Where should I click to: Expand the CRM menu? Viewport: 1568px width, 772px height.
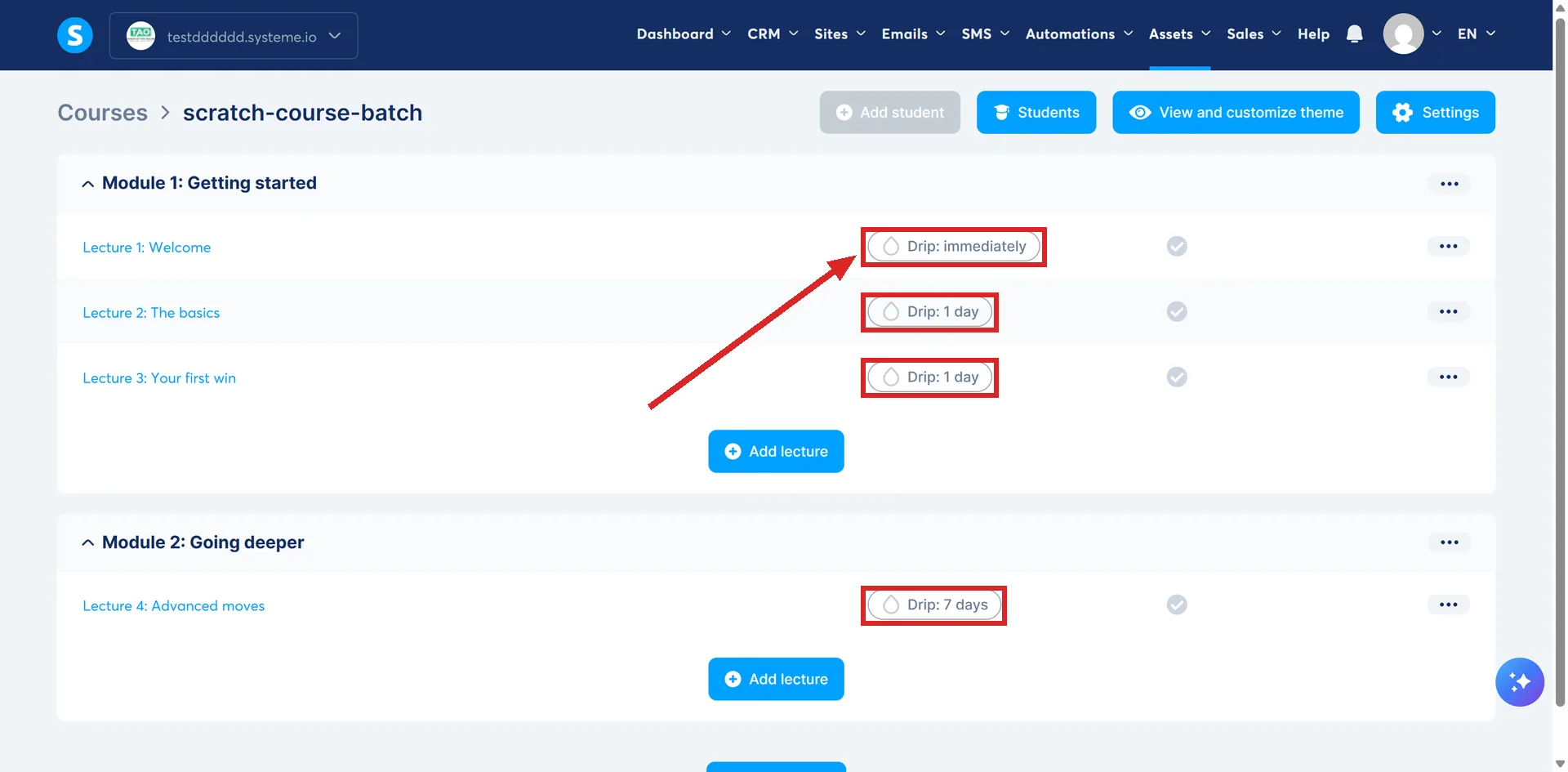tap(773, 33)
